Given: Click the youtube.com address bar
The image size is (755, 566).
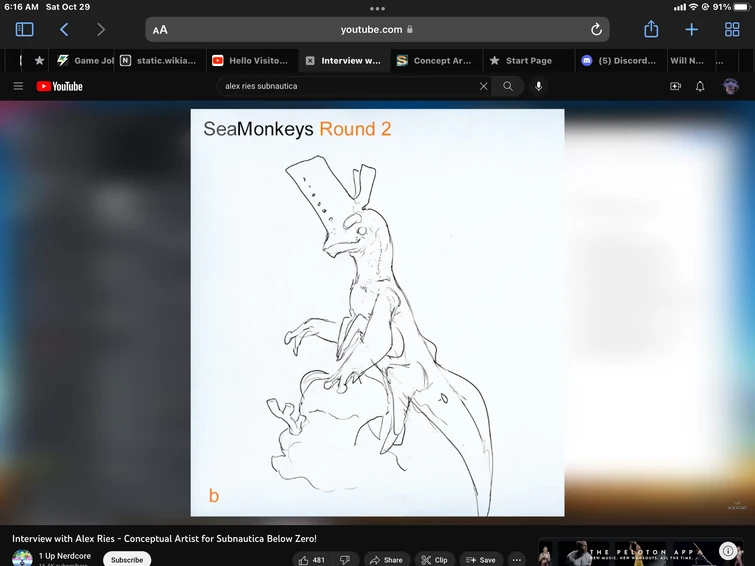Looking at the screenshot, I should click(377, 29).
